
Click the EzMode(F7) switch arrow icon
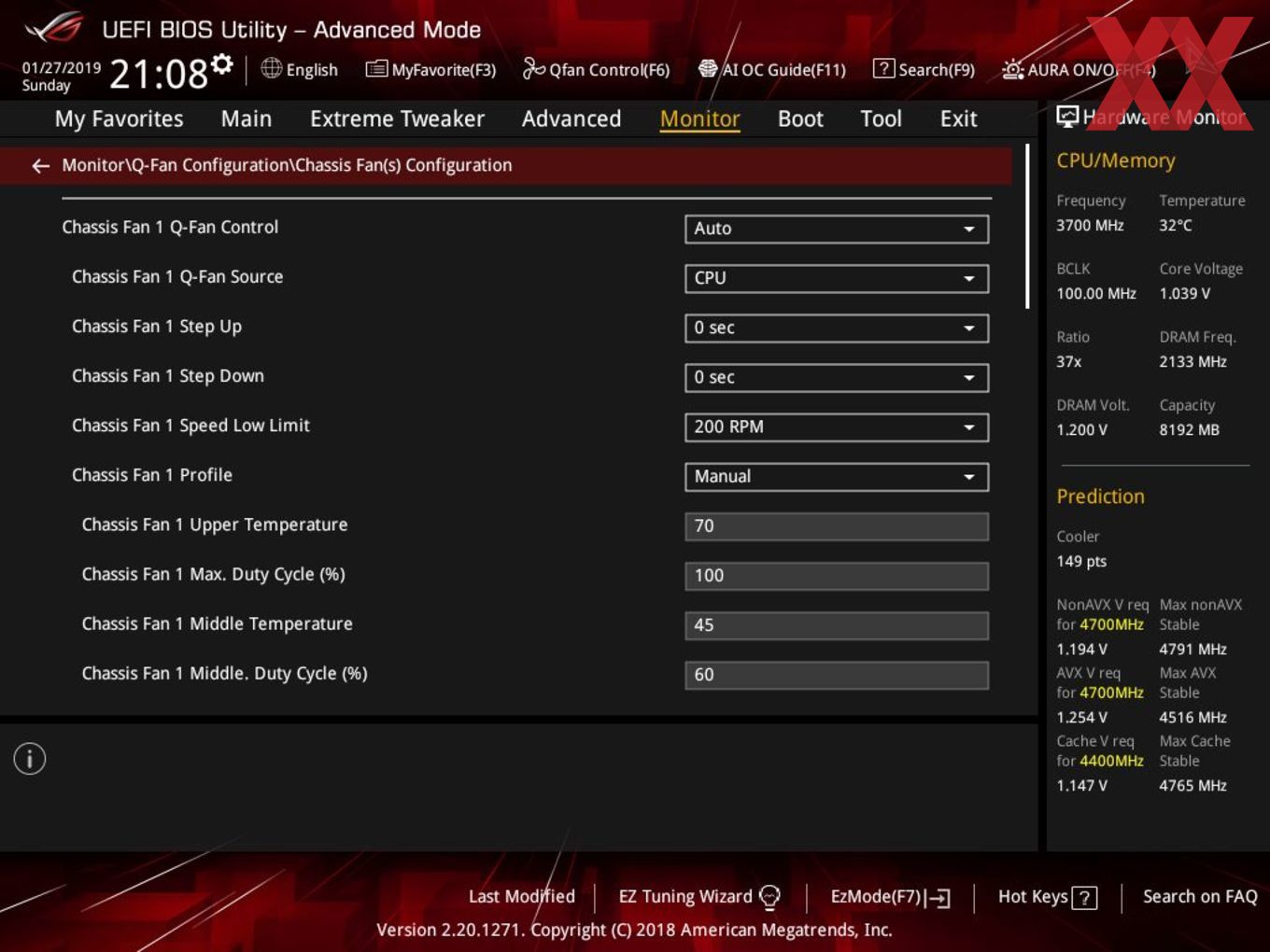[938, 898]
